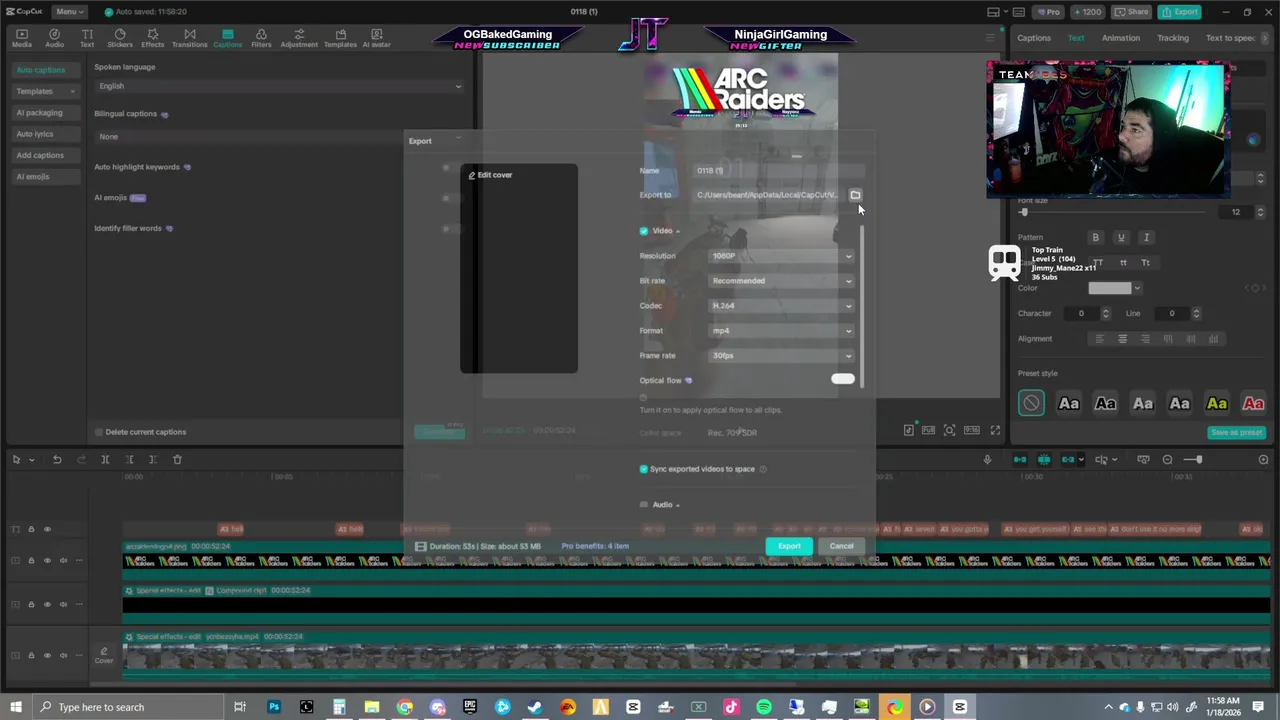Viewport: 1280px width, 720px height.
Task: Click the undo arrow above the timeline
Action: (57, 459)
